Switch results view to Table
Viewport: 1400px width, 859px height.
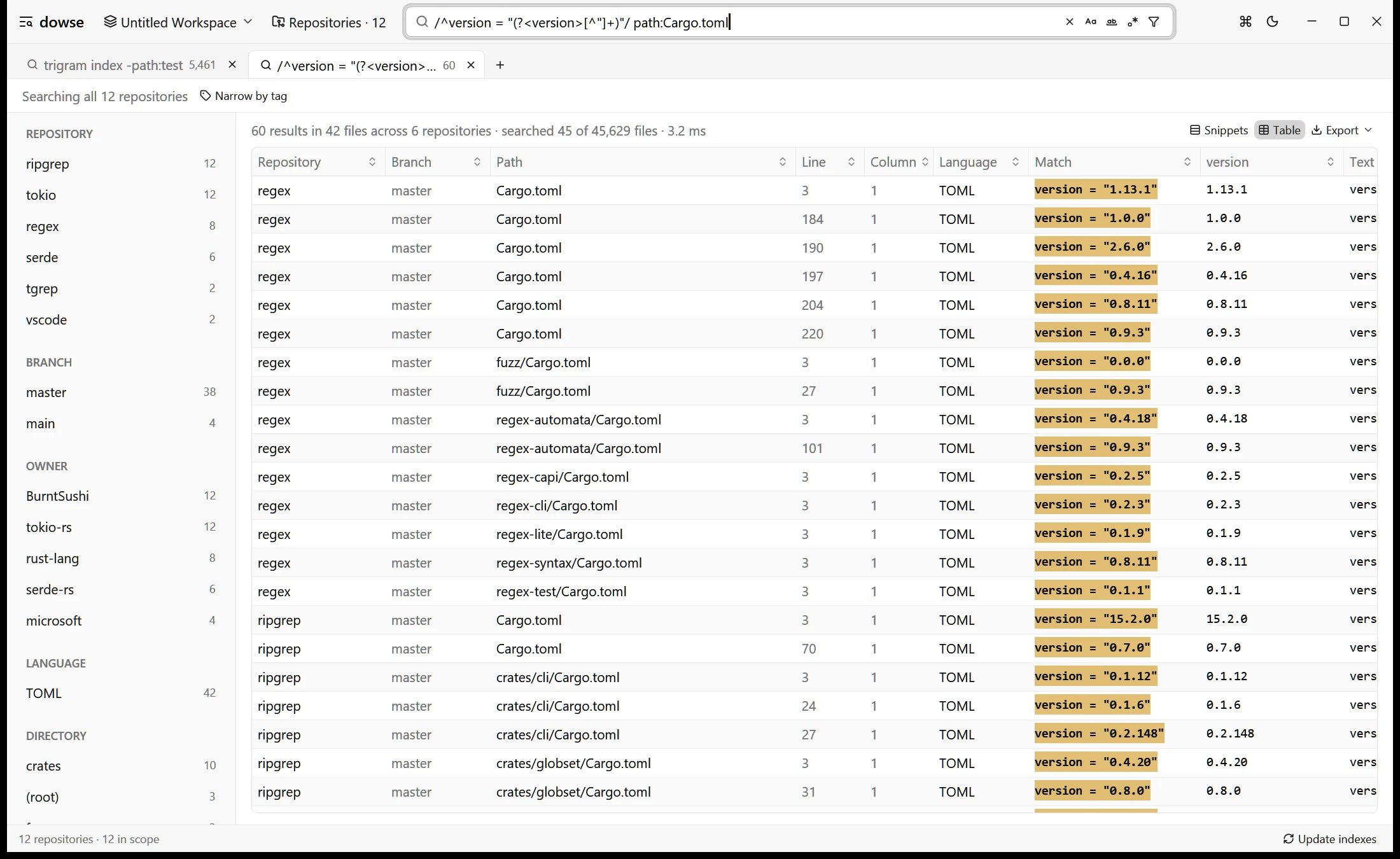click(1280, 130)
